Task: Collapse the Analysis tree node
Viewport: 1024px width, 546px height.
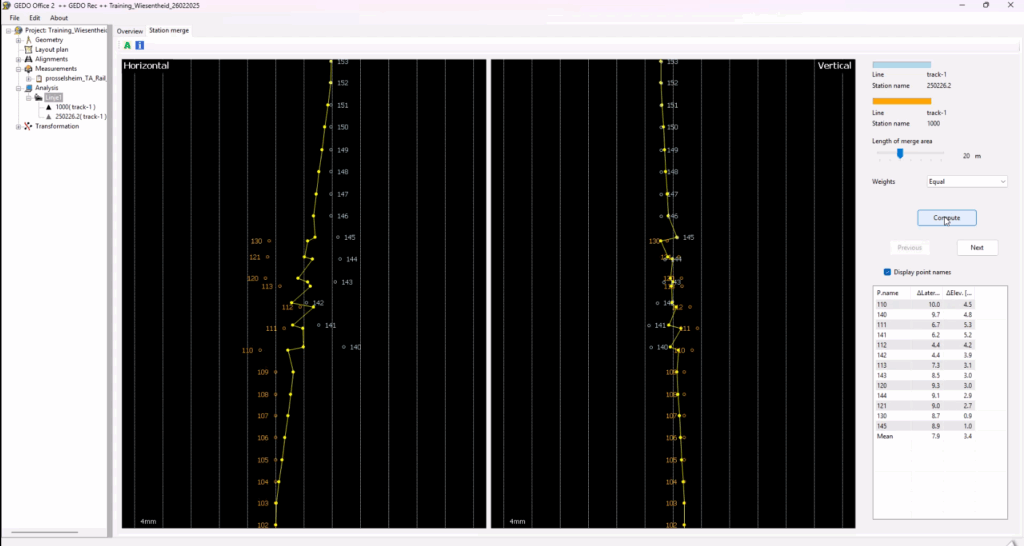Action: coord(18,88)
